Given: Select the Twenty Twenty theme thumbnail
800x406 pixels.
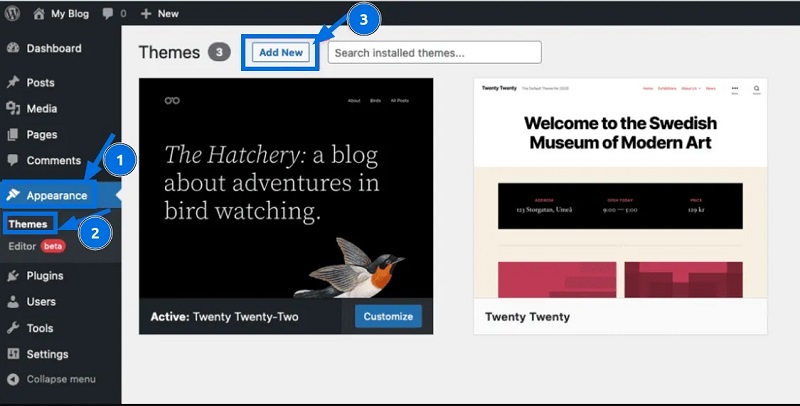Looking at the screenshot, I should click(x=620, y=188).
